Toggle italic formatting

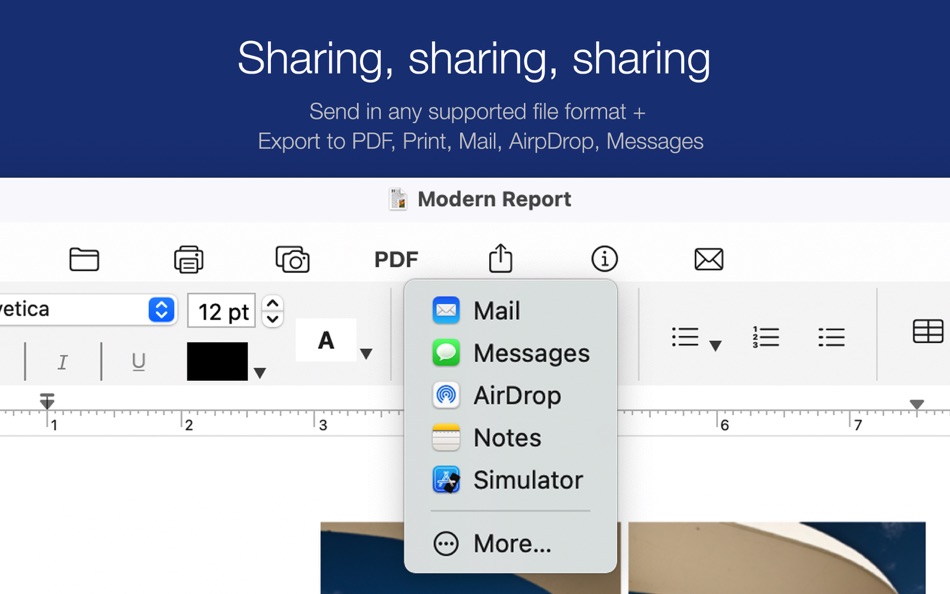[x=62, y=362]
